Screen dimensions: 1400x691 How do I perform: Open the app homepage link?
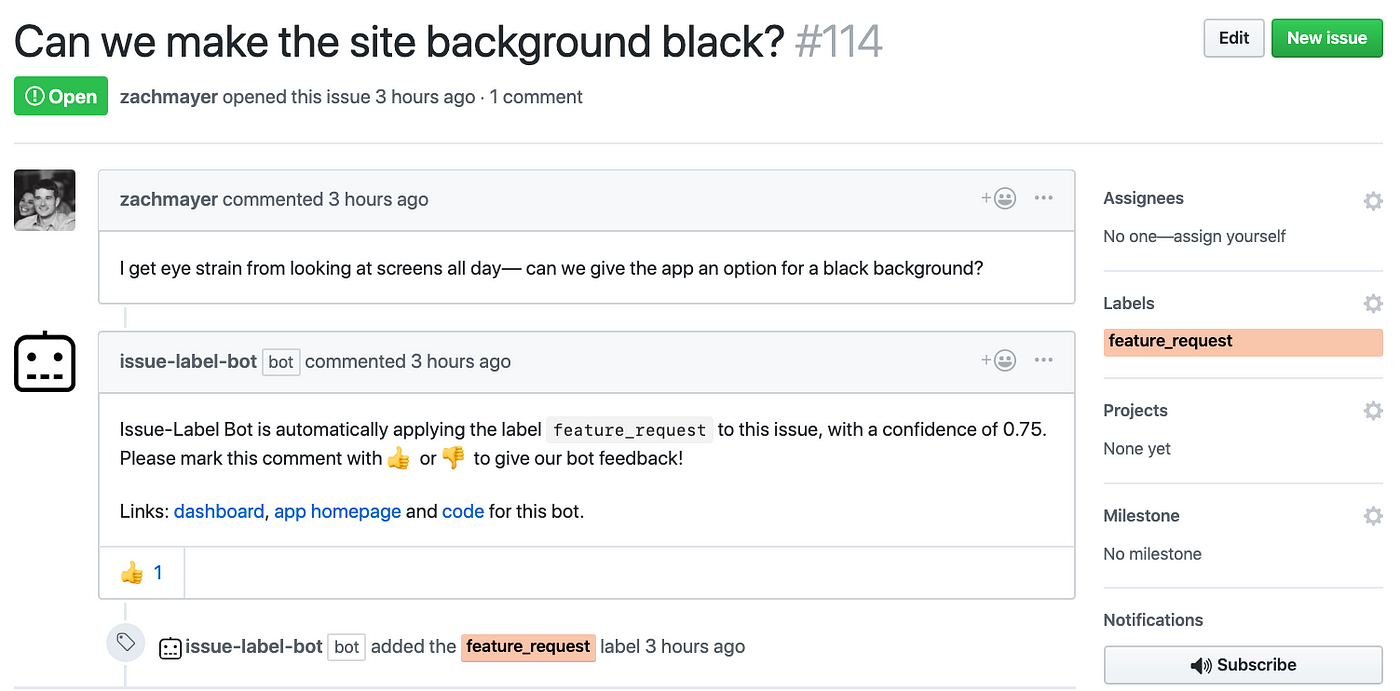(x=337, y=511)
